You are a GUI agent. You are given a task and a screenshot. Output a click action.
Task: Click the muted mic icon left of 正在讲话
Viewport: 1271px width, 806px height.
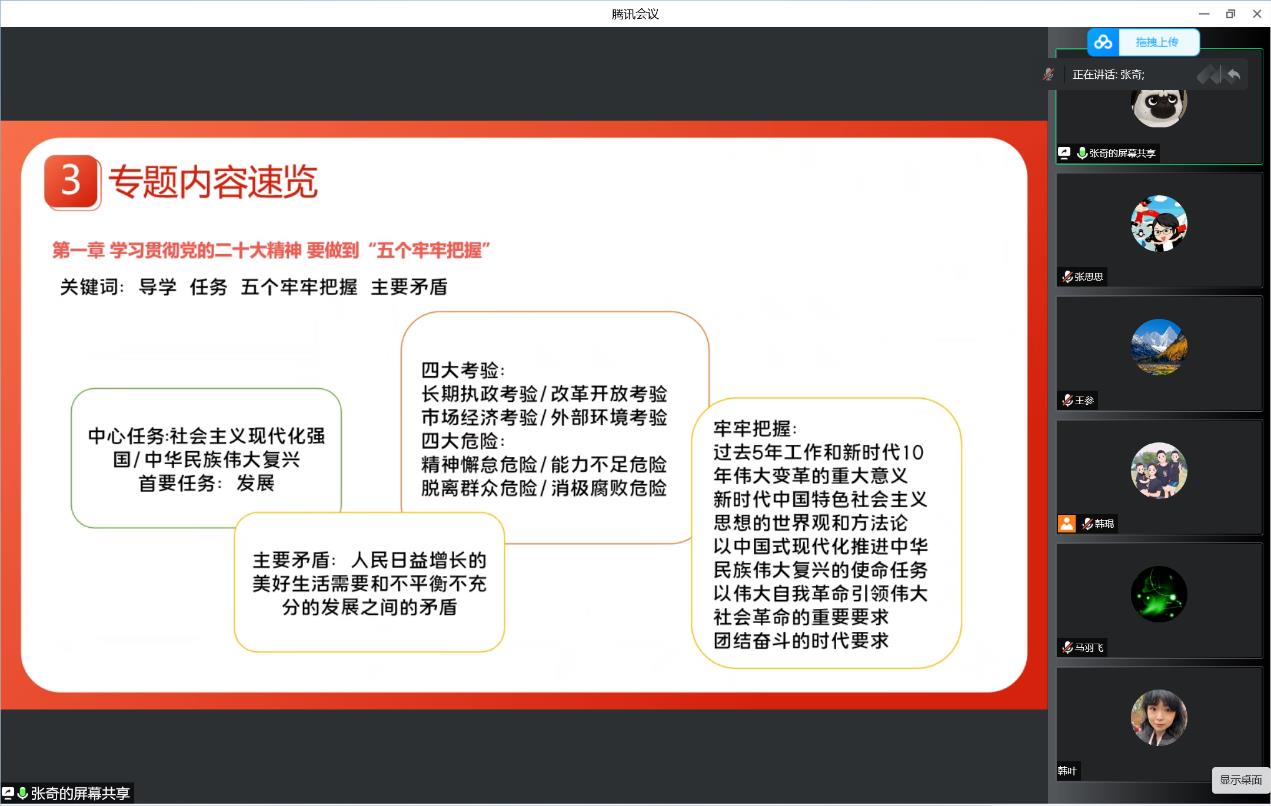[1048, 74]
